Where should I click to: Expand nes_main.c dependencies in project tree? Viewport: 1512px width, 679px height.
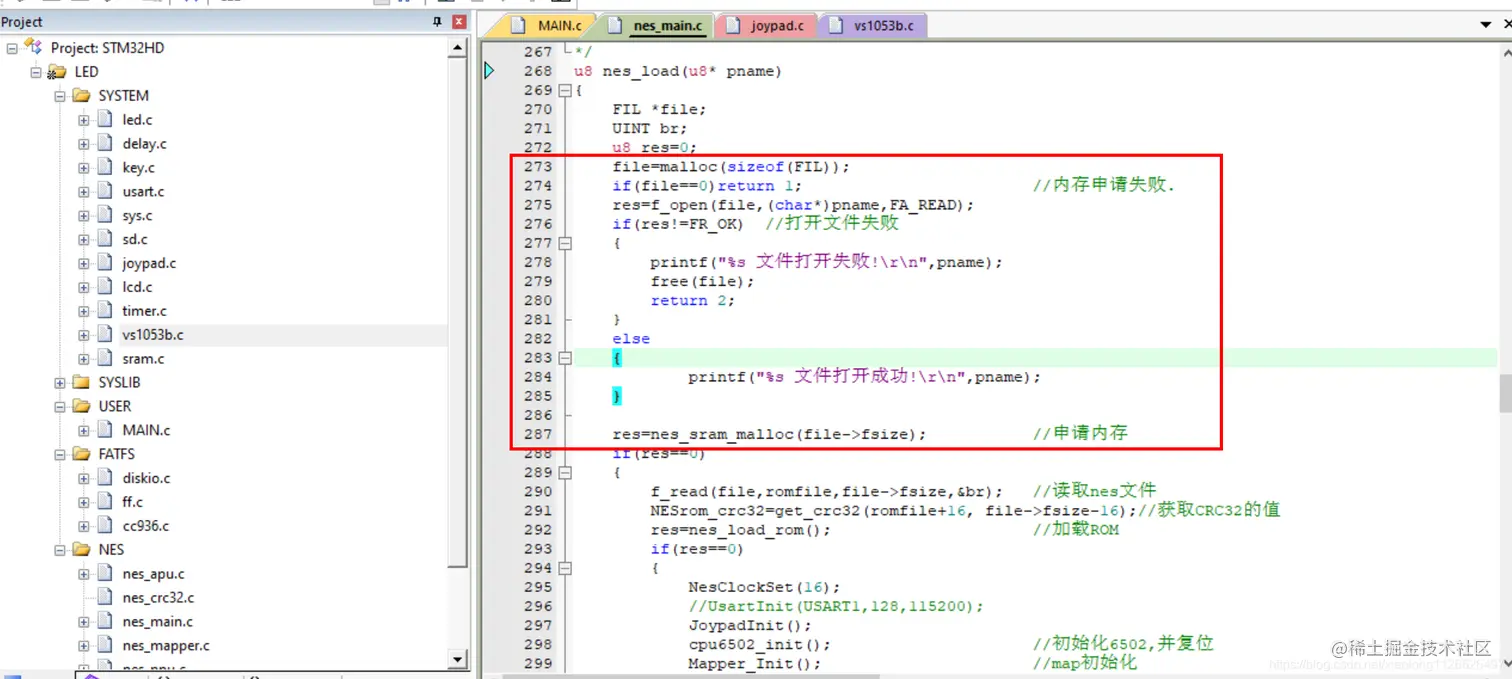[84, 621]
